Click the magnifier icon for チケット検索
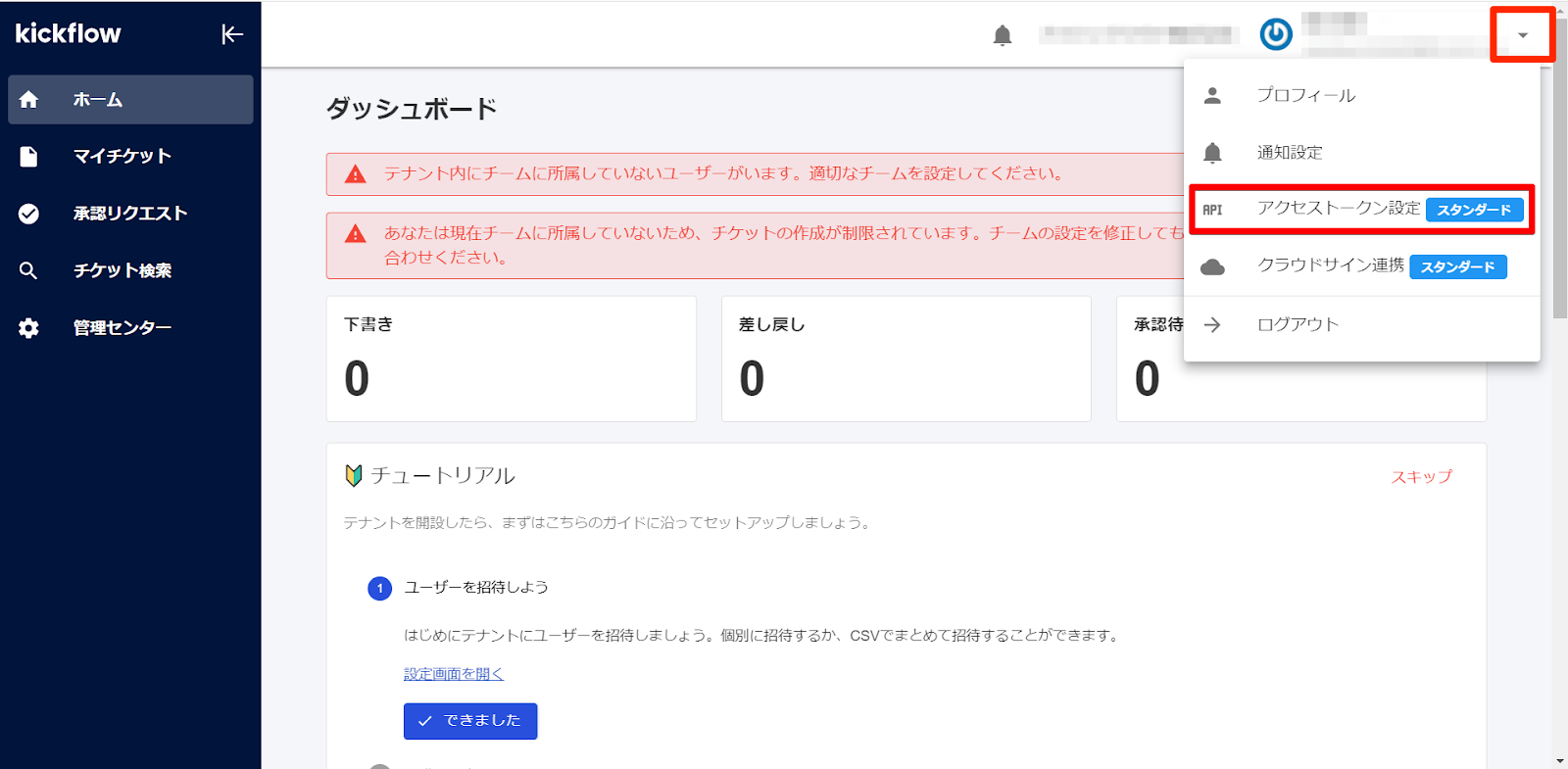Image resolution: width=1568 pixels, height=769 pixels. 29,270
